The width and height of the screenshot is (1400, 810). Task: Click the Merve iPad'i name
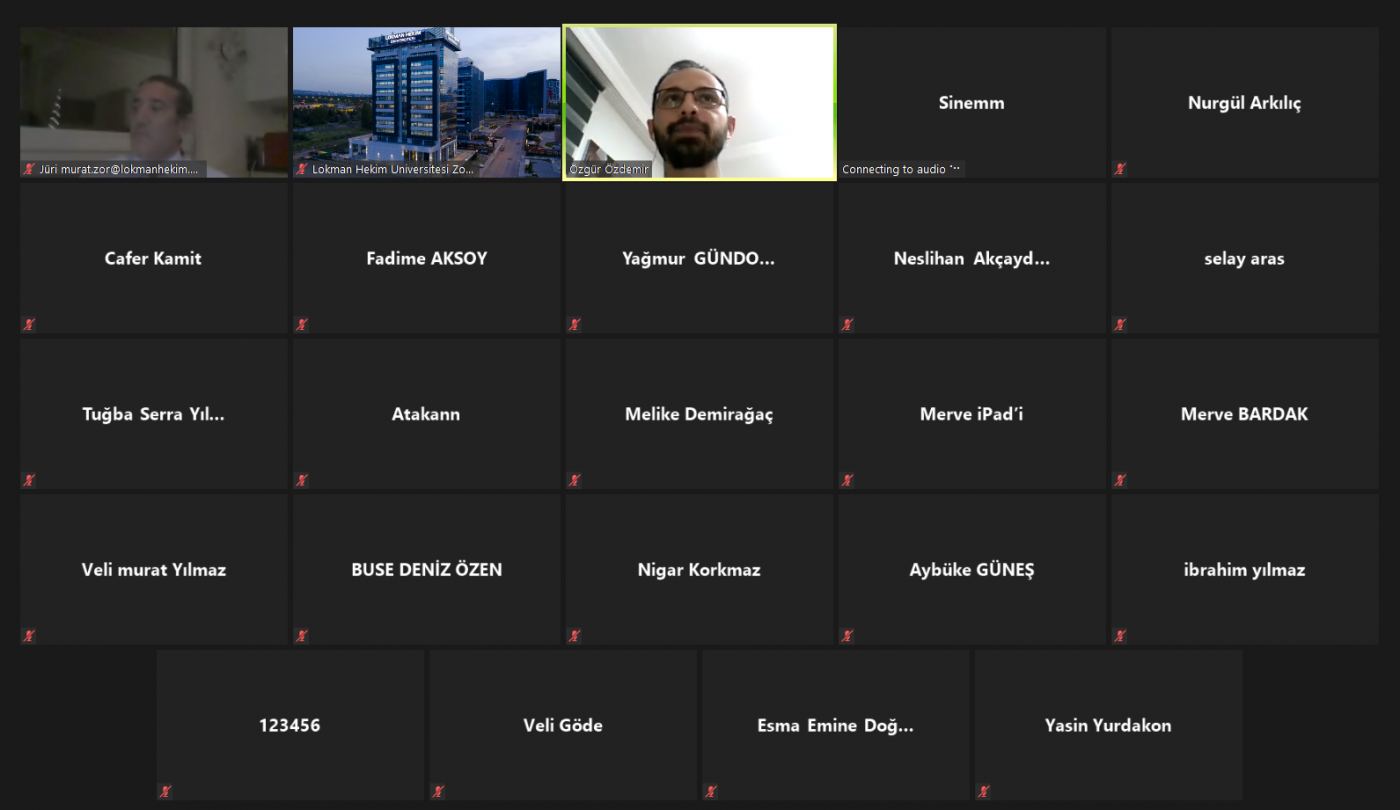972,414
